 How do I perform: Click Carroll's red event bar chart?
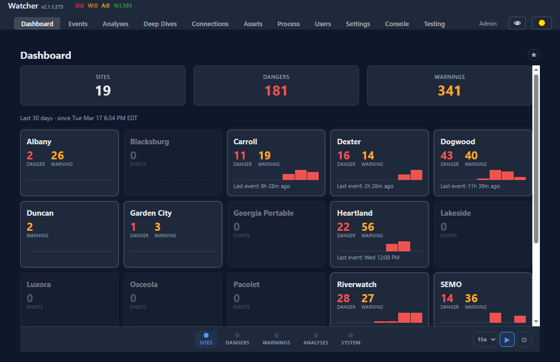tap(301, 175)
